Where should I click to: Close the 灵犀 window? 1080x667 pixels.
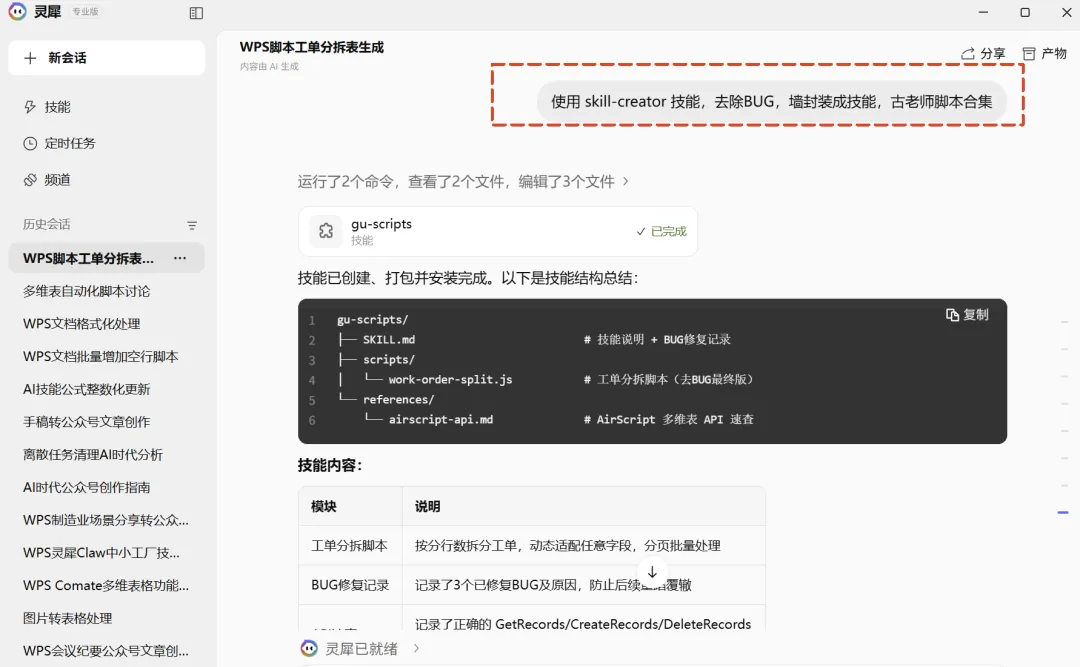pyautogui.click(x=1066, y=12)
